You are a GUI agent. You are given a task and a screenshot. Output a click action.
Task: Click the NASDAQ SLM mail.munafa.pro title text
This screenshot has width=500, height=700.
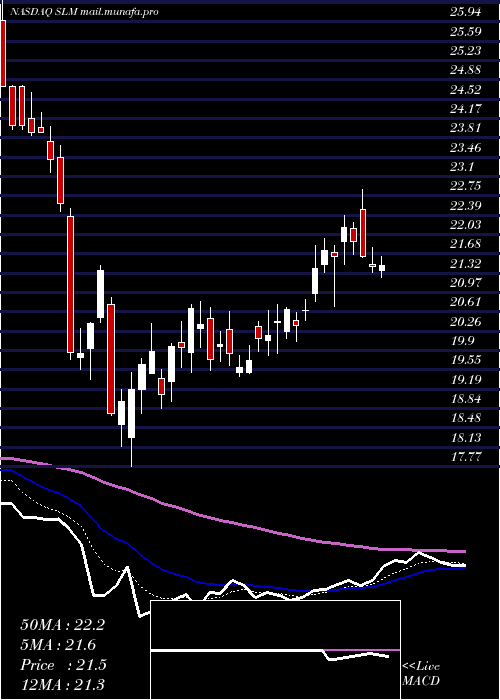83,12
